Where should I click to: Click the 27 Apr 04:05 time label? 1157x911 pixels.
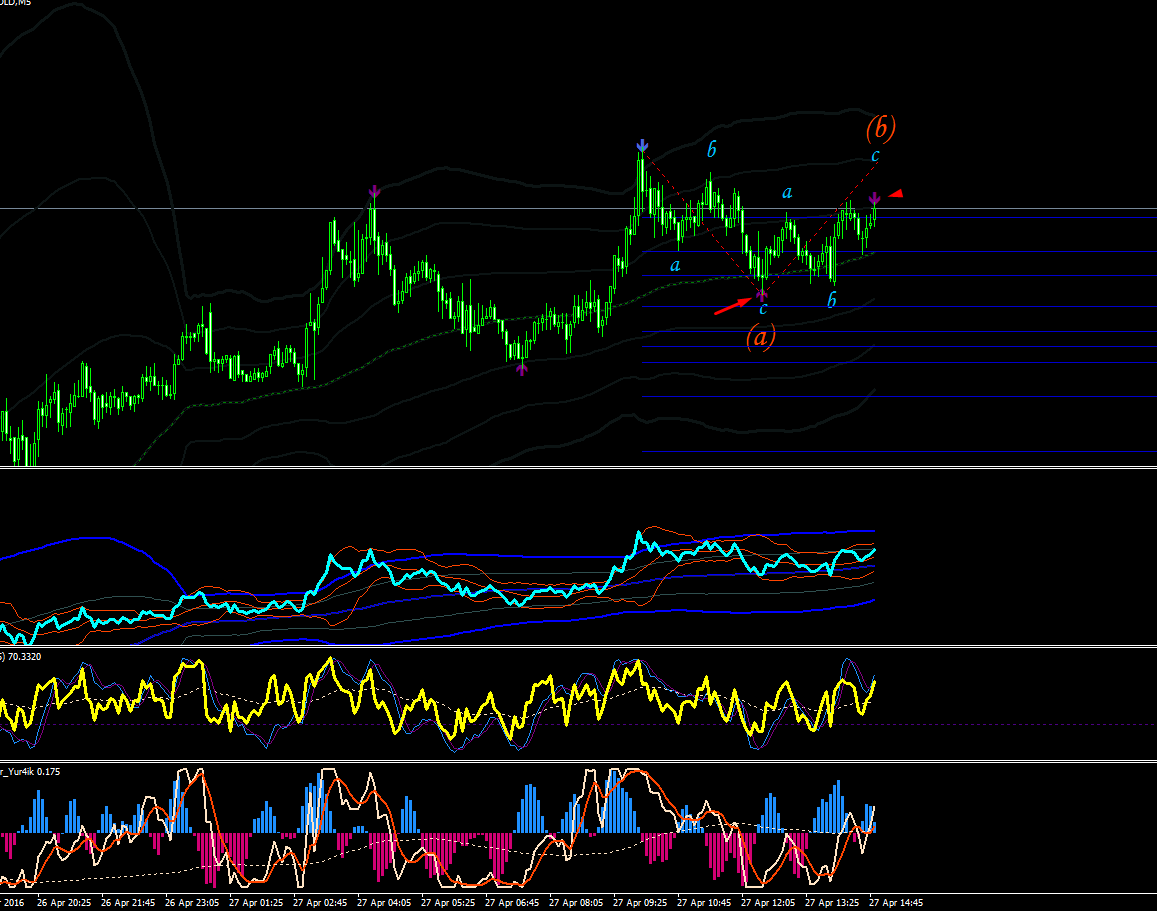pyautogui.click(x=384, y=902)
